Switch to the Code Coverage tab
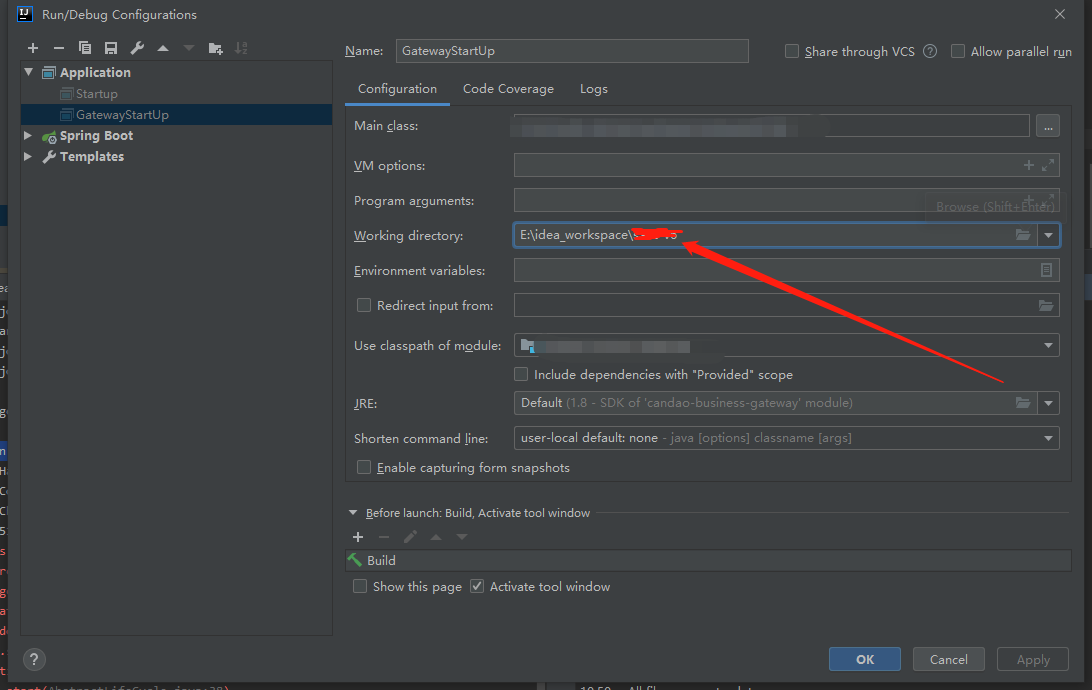 pos(508,88)
